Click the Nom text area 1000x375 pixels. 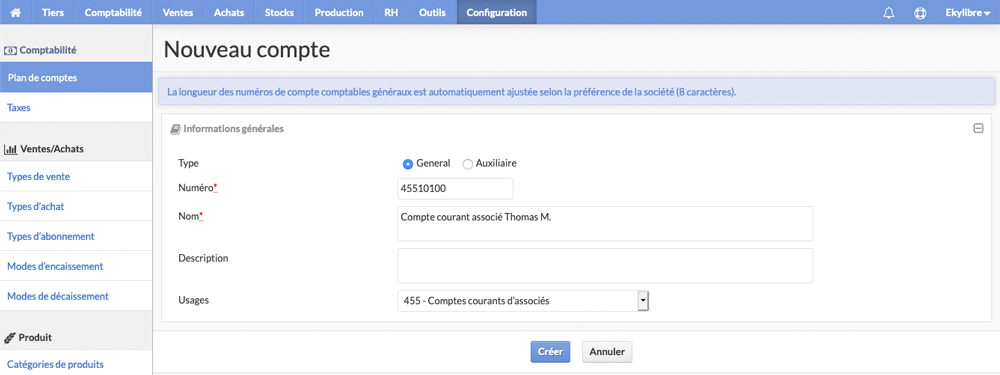(x=605, y=224)
